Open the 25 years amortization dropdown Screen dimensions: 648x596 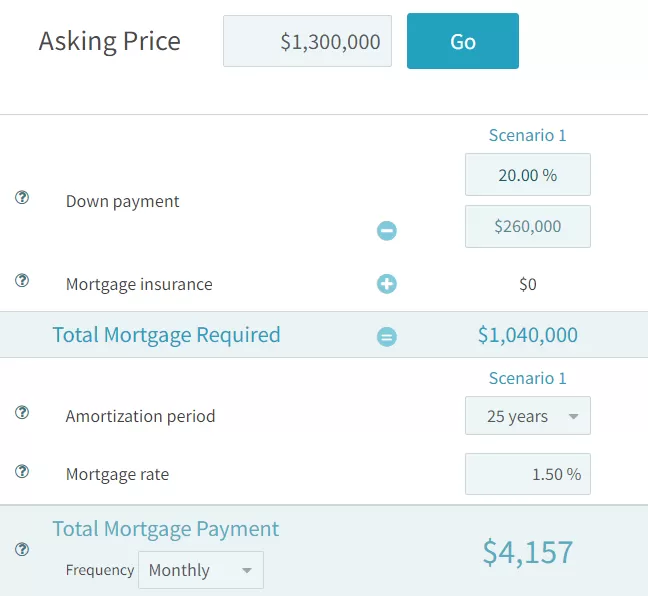point(528,416)
